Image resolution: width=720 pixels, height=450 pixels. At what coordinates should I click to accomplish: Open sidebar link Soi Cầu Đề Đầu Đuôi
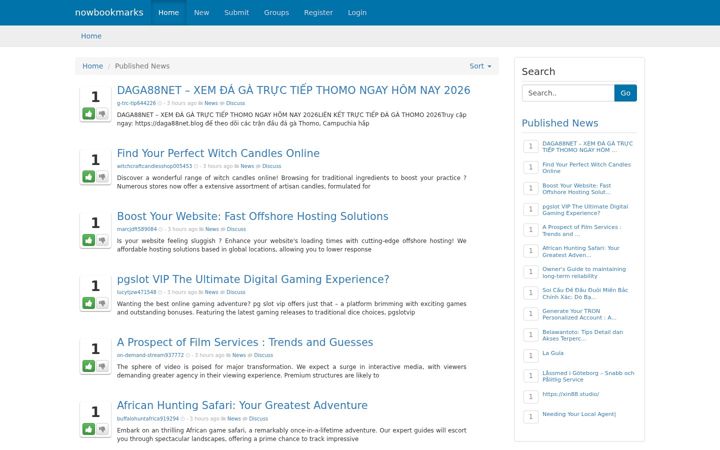point(585,293)
